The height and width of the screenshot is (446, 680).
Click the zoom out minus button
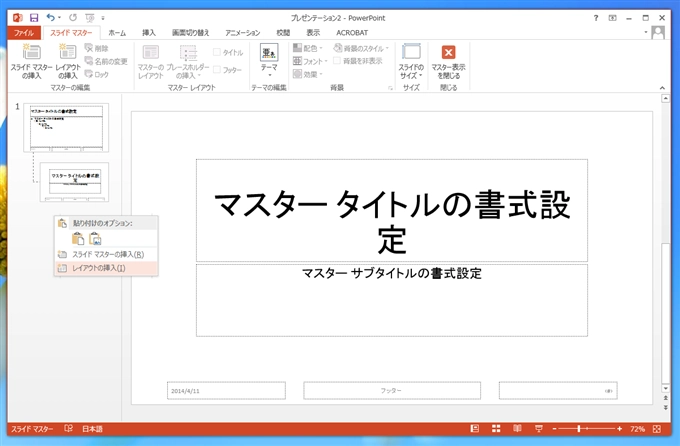(554, 429)
